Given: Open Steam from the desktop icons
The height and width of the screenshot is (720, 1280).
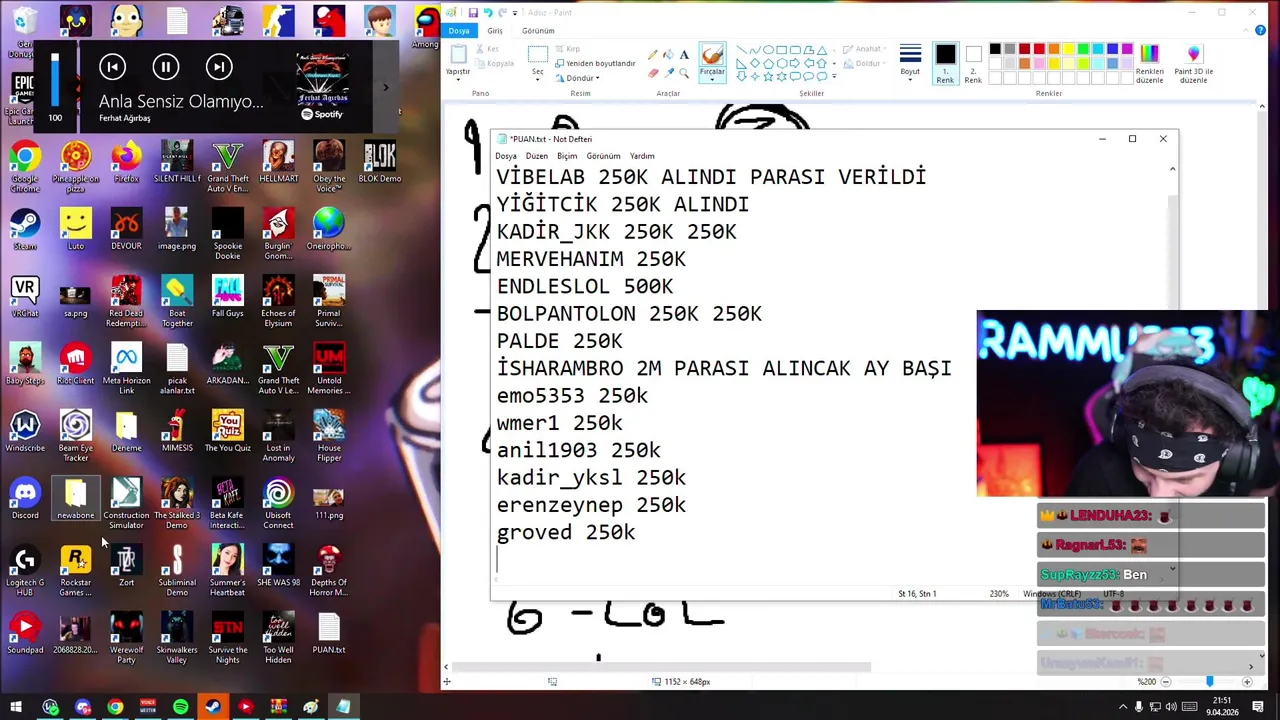Looking at the screenshot, I should tap(25, 229).
